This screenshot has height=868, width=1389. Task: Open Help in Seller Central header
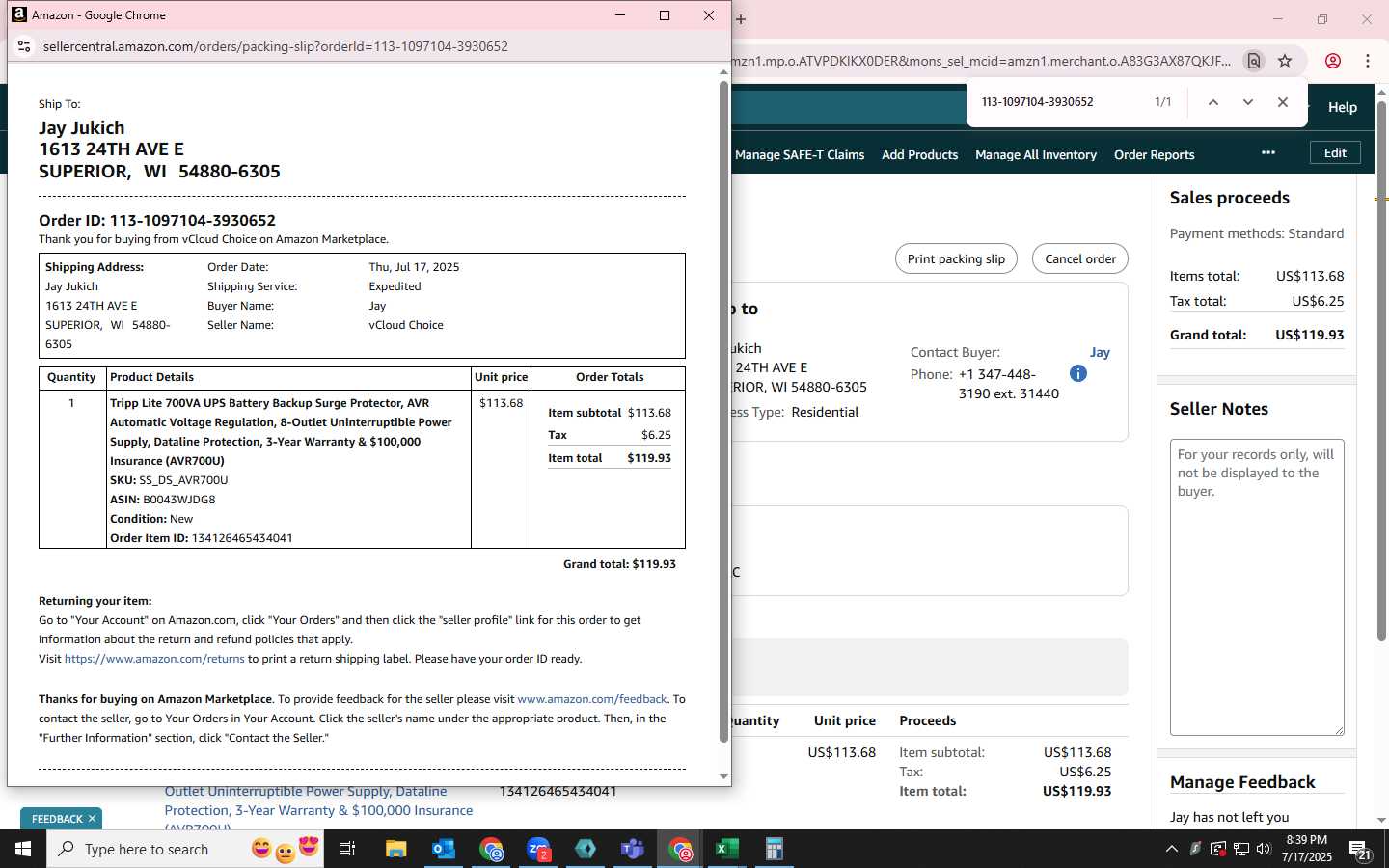(1343, 107)
